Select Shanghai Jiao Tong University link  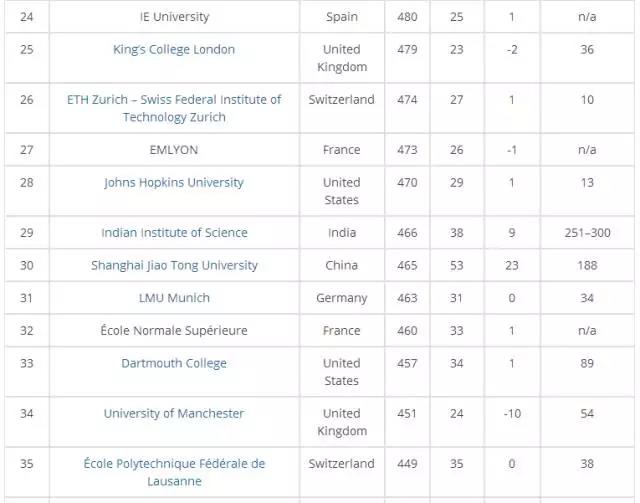pos(174,266)
